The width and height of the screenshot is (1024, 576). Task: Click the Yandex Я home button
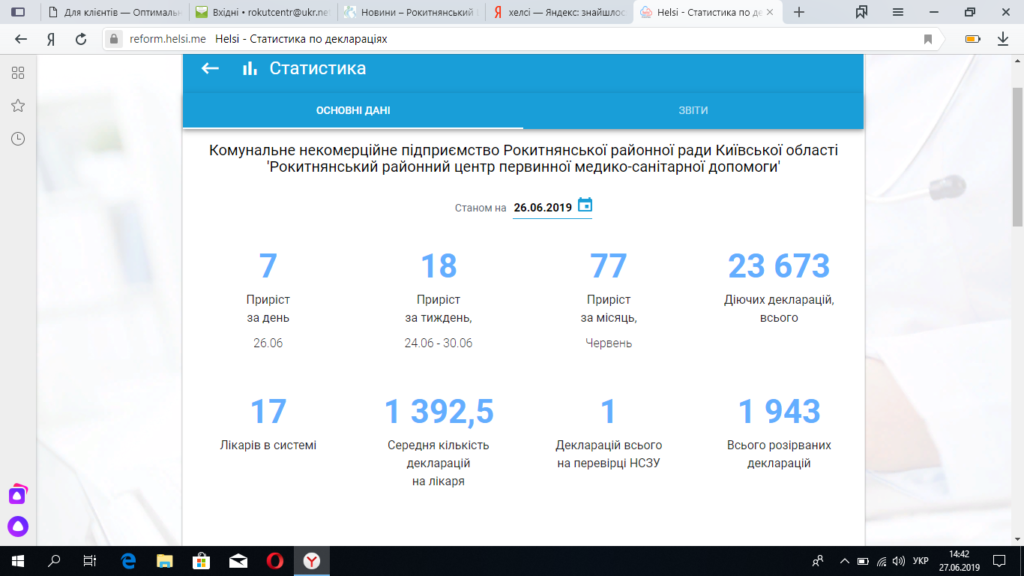(x=51, y=39)
